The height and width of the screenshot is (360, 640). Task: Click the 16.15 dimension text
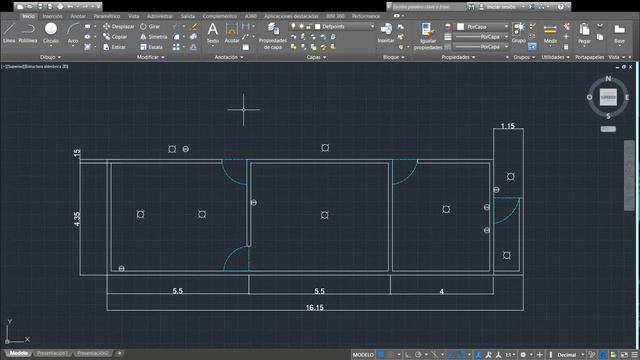click(x=315, y=307)
